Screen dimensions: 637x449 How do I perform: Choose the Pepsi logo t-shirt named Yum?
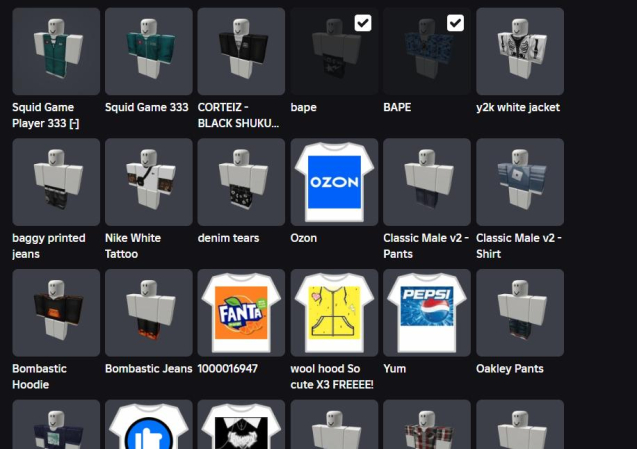pyautogui.click(x=427, y=313)
